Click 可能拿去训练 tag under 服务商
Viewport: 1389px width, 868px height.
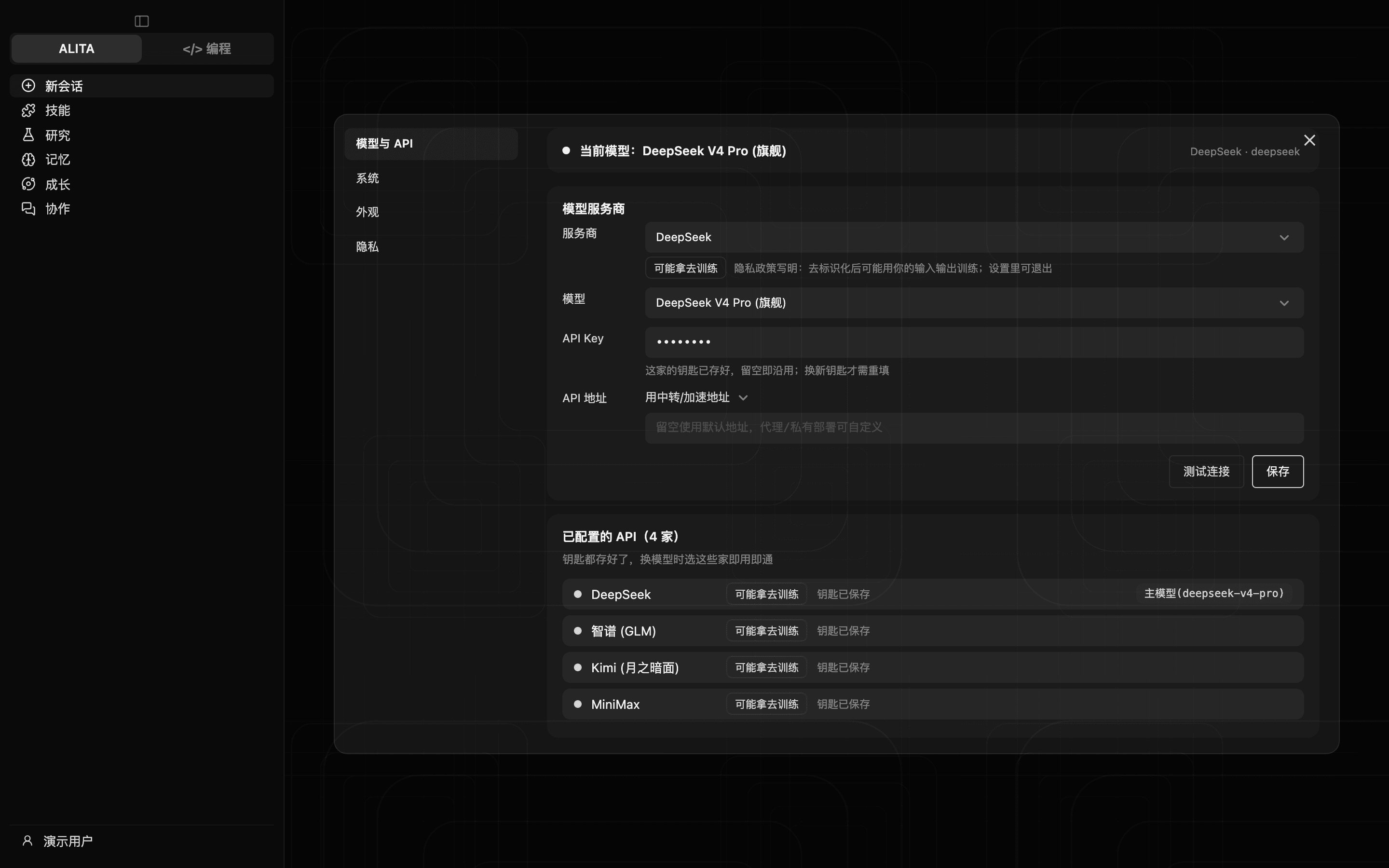[x=685, y=268]
